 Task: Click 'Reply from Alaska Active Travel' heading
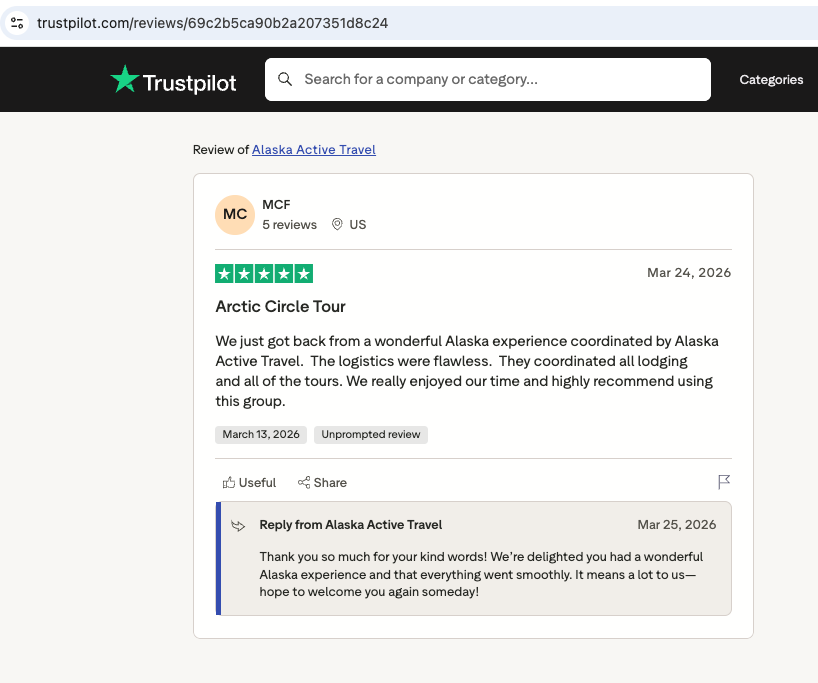(x=351, y=525)
